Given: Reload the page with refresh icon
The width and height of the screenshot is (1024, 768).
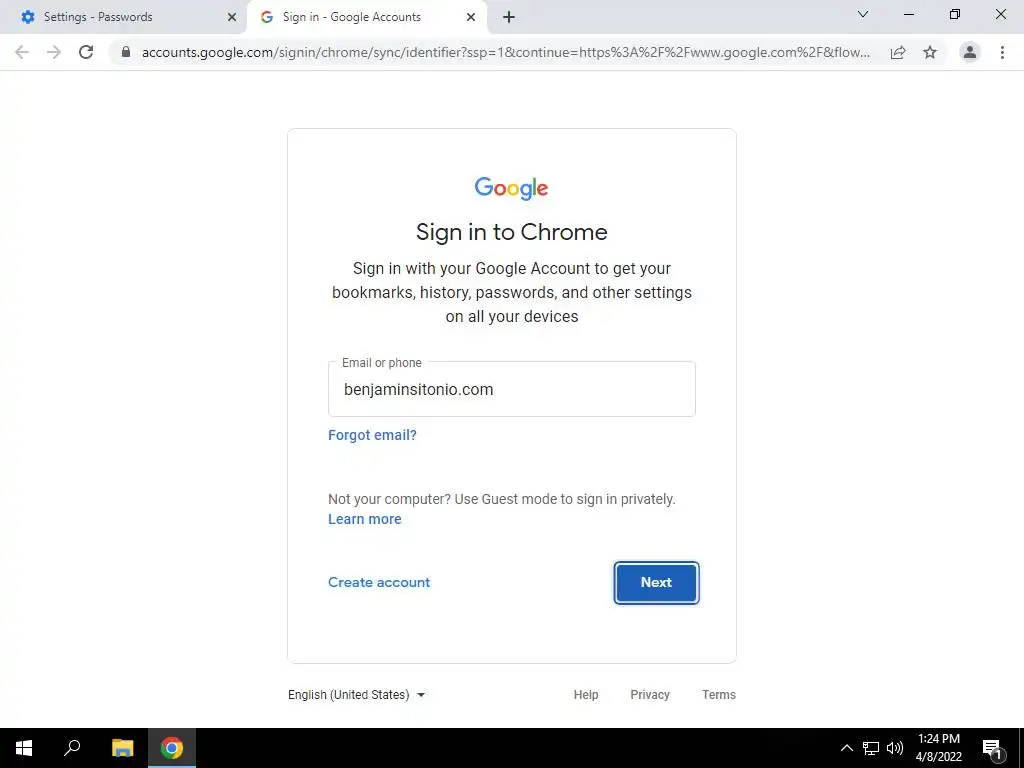Looking at the screenshot, I should tap(86, 52).
